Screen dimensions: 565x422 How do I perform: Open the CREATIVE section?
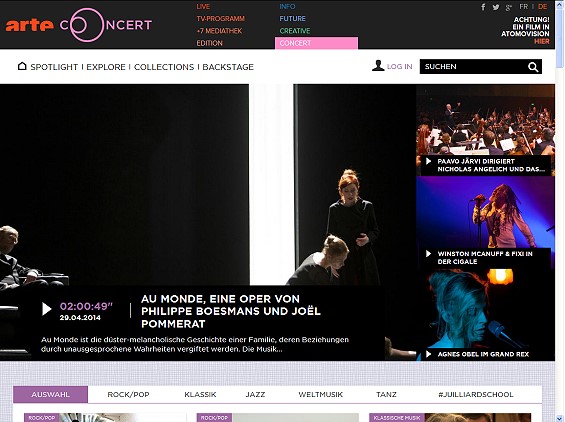point(295,31)
